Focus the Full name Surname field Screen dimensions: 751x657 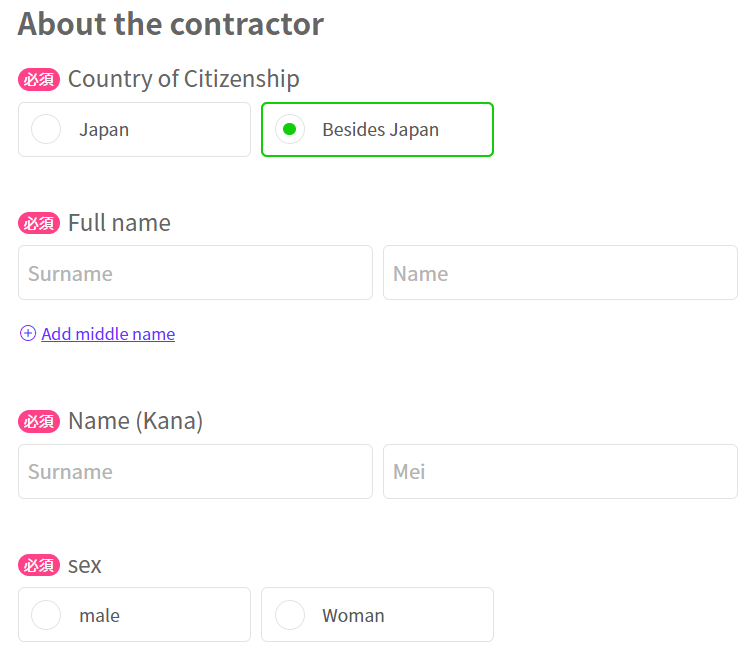tap(195, 273)
